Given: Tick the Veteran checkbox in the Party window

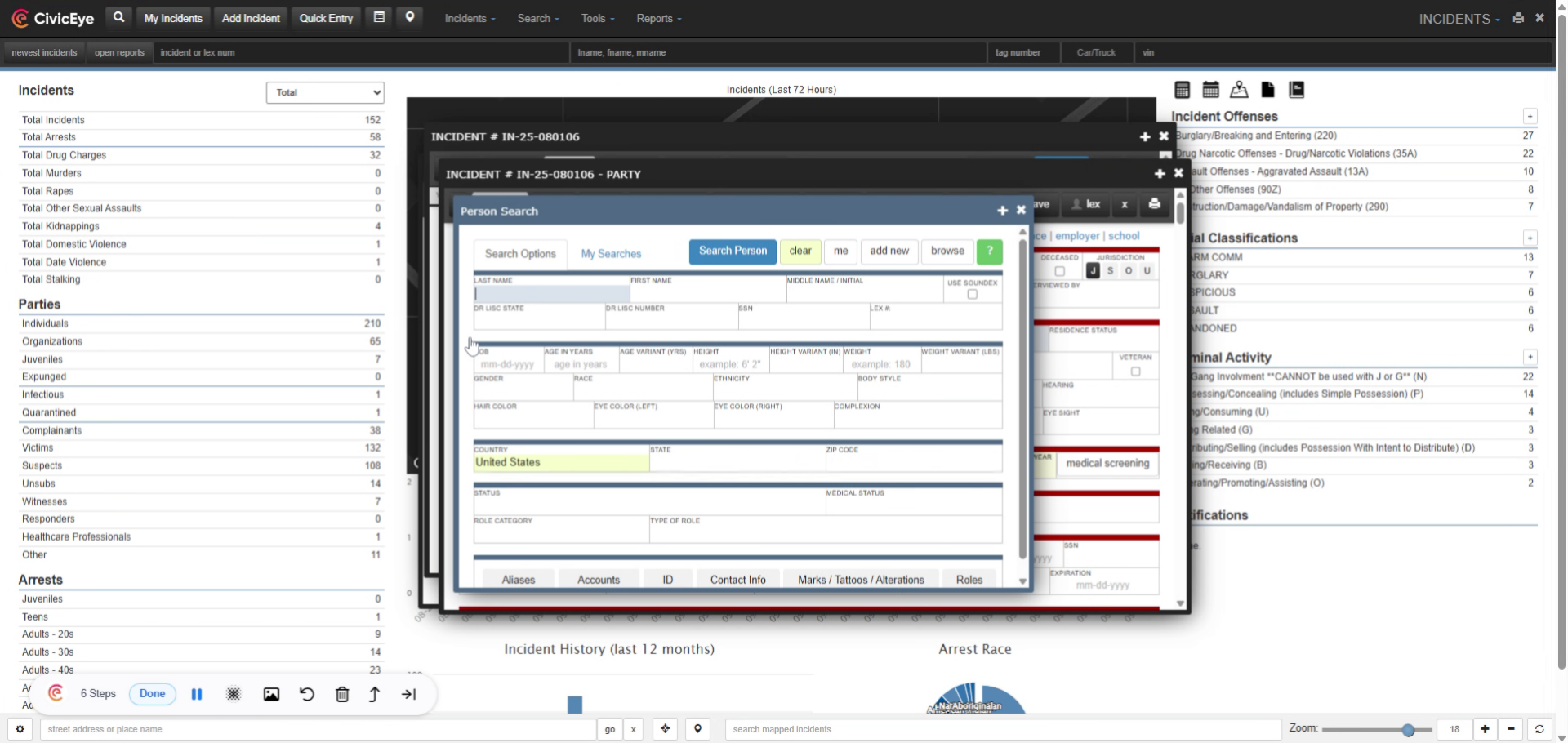Looking at the screenshot, I should coord(1135,371).
